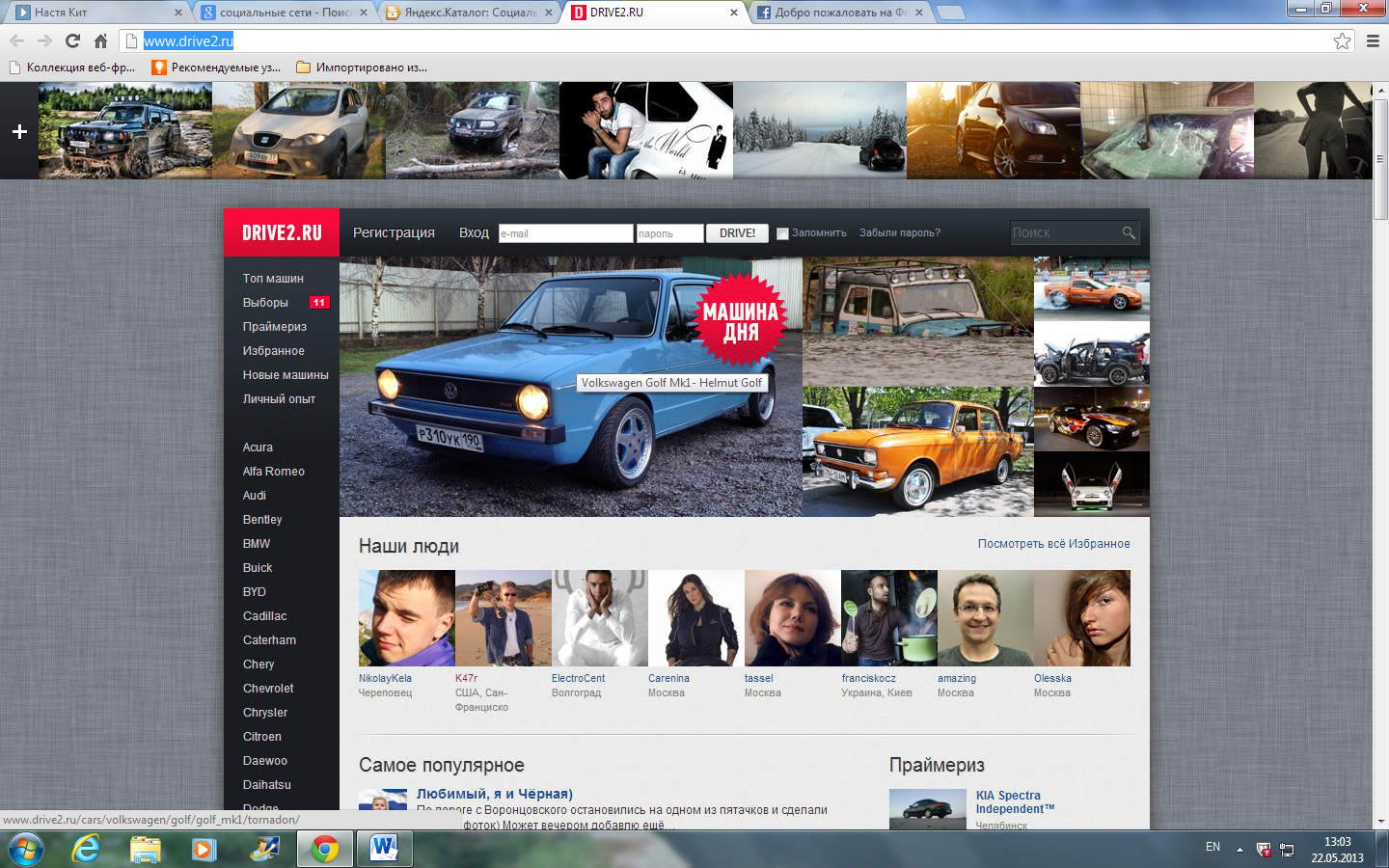The image size is (1389, 868).
Task: Open the Регистрация link
Action: (x=394, y=232)
